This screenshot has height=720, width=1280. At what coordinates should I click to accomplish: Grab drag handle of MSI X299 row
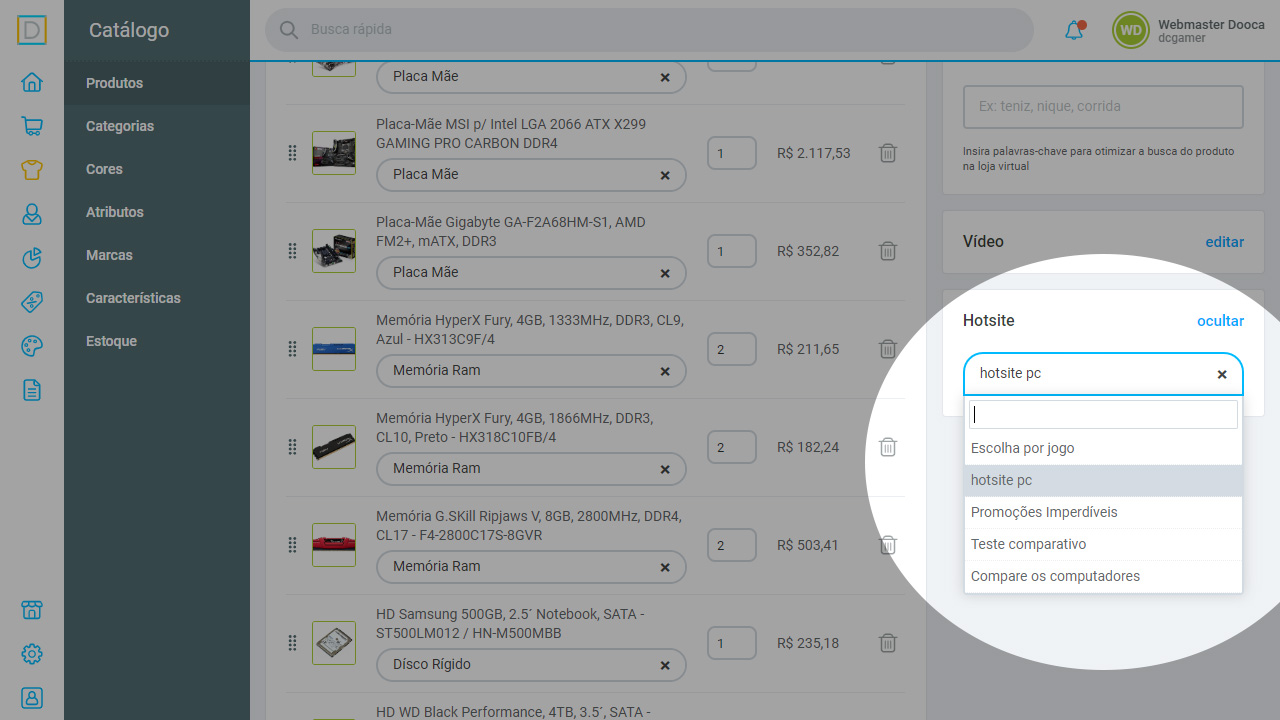293,153
